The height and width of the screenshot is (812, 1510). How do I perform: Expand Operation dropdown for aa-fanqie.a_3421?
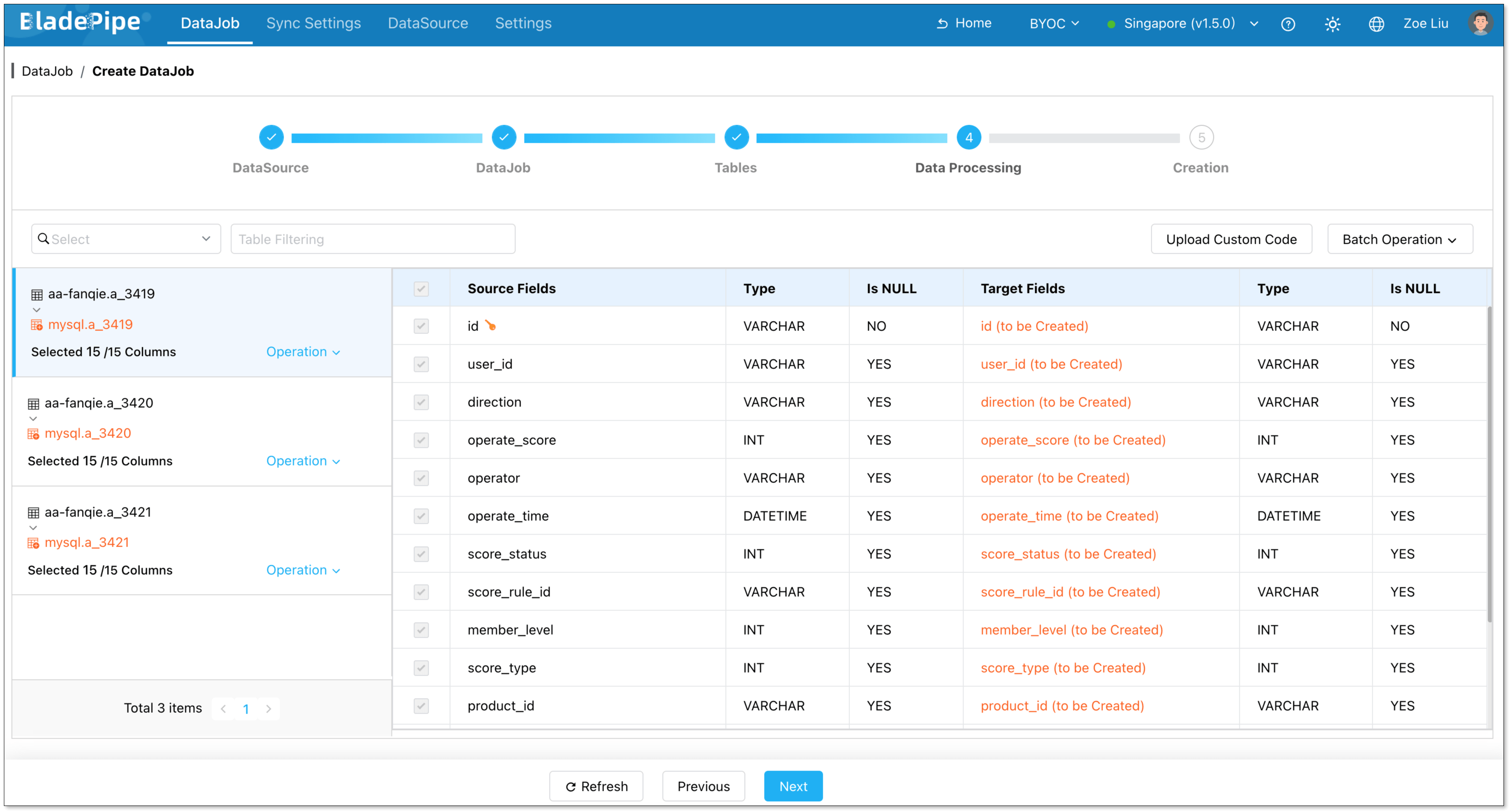click(303, 570)
